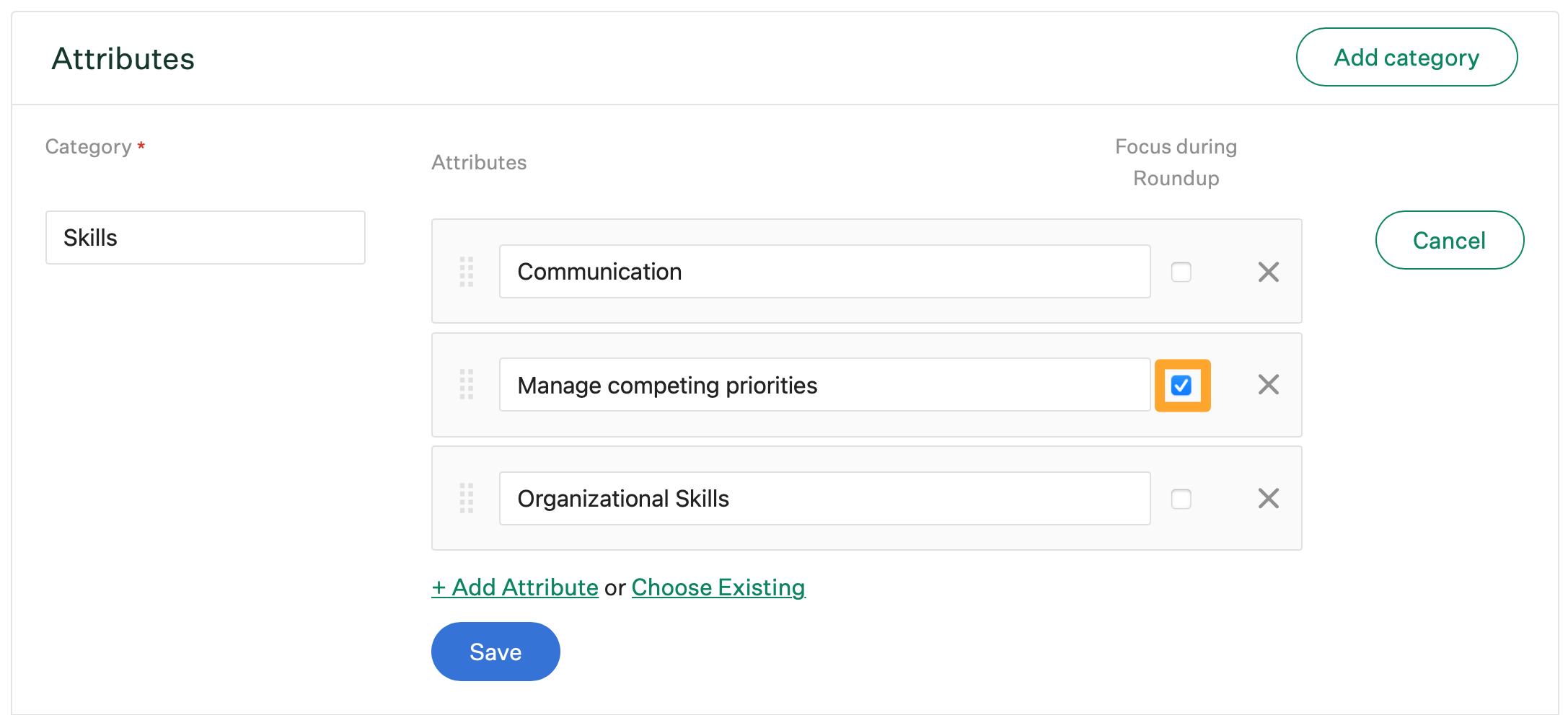The width and height of the screenshot is (1568, 715).
Task: Click the Focus during Roundup column header
Action: pos(1176,162)
